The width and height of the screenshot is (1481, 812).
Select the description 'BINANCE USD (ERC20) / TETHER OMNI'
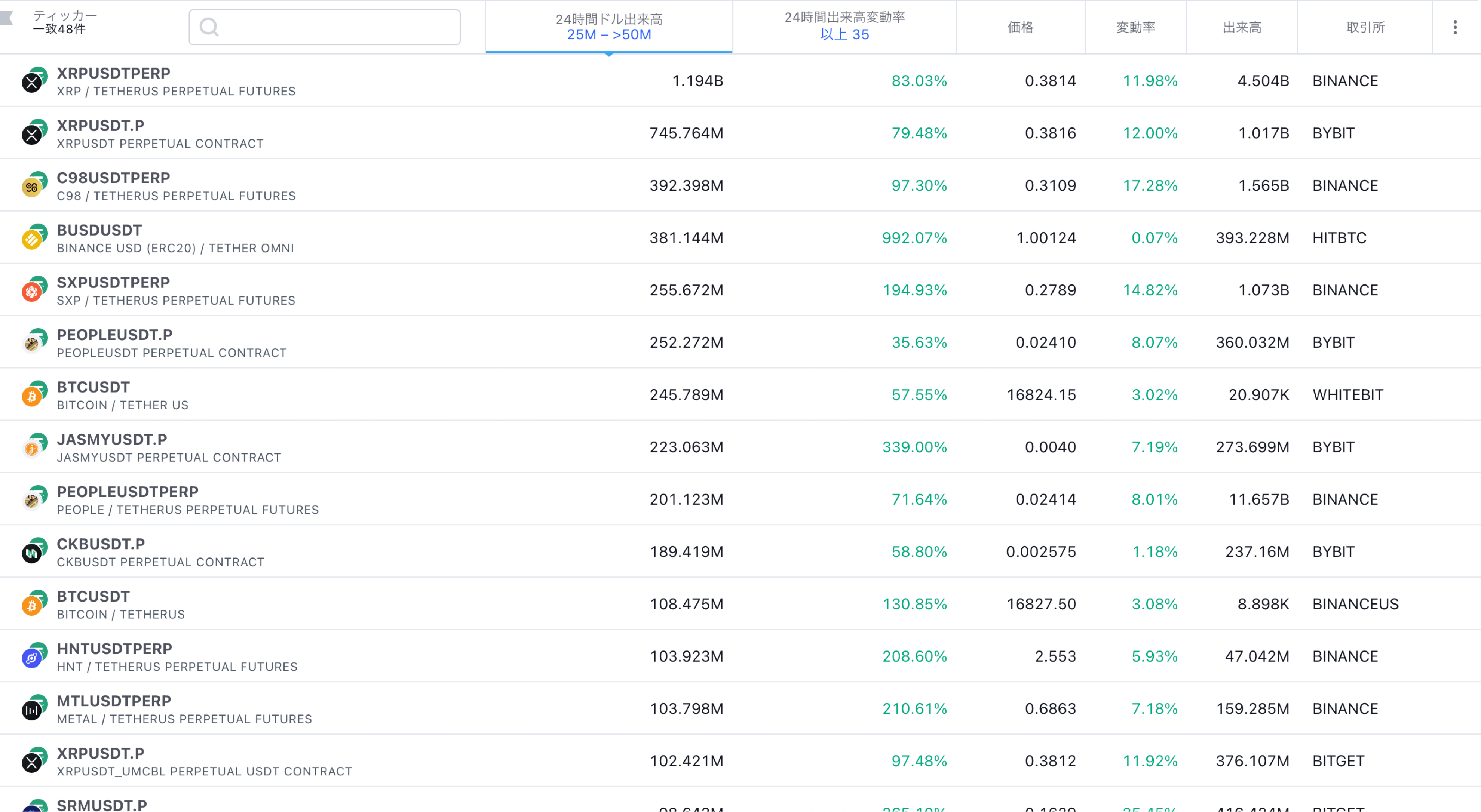click(175, 248)
